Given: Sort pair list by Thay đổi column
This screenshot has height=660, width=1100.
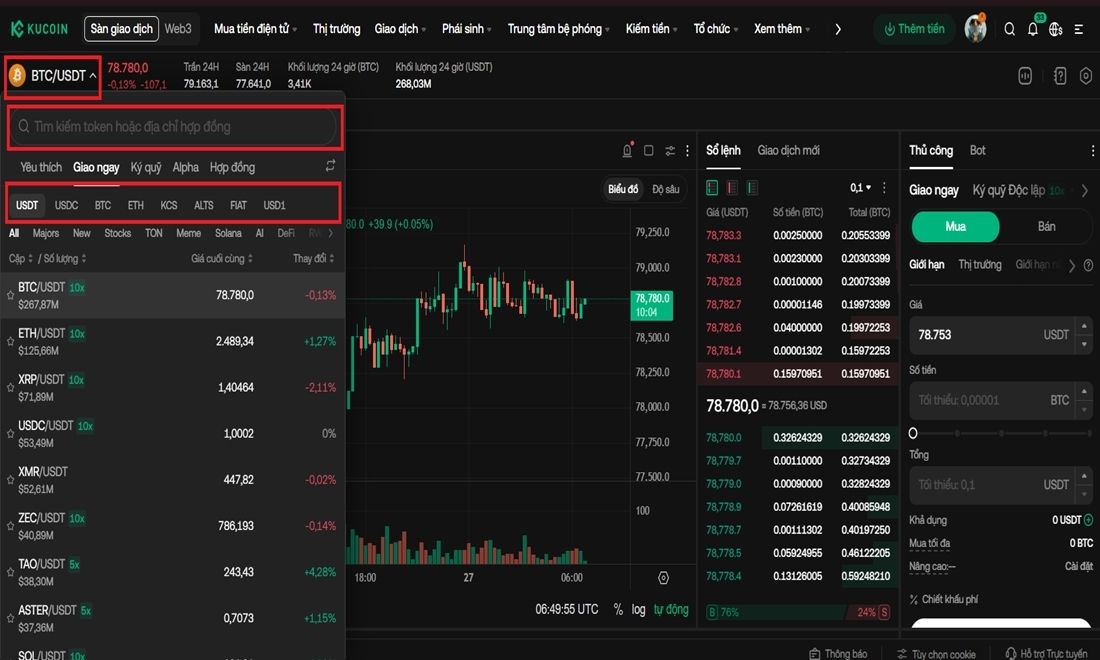Looking at the screenshot, I should pyautogui.click(x=314, y=259).
